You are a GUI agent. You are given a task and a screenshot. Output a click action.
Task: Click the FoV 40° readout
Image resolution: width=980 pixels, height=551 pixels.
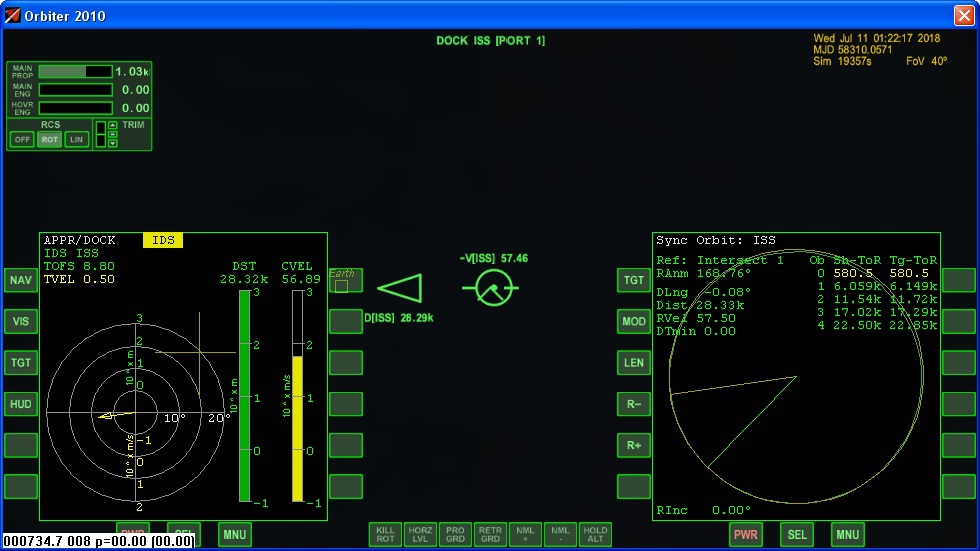[926, 61]
